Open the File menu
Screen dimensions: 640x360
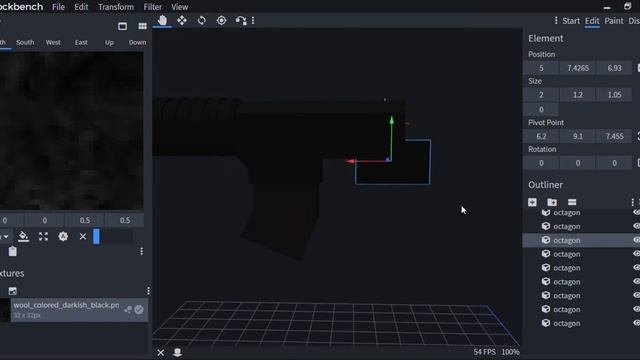[58, 7]
